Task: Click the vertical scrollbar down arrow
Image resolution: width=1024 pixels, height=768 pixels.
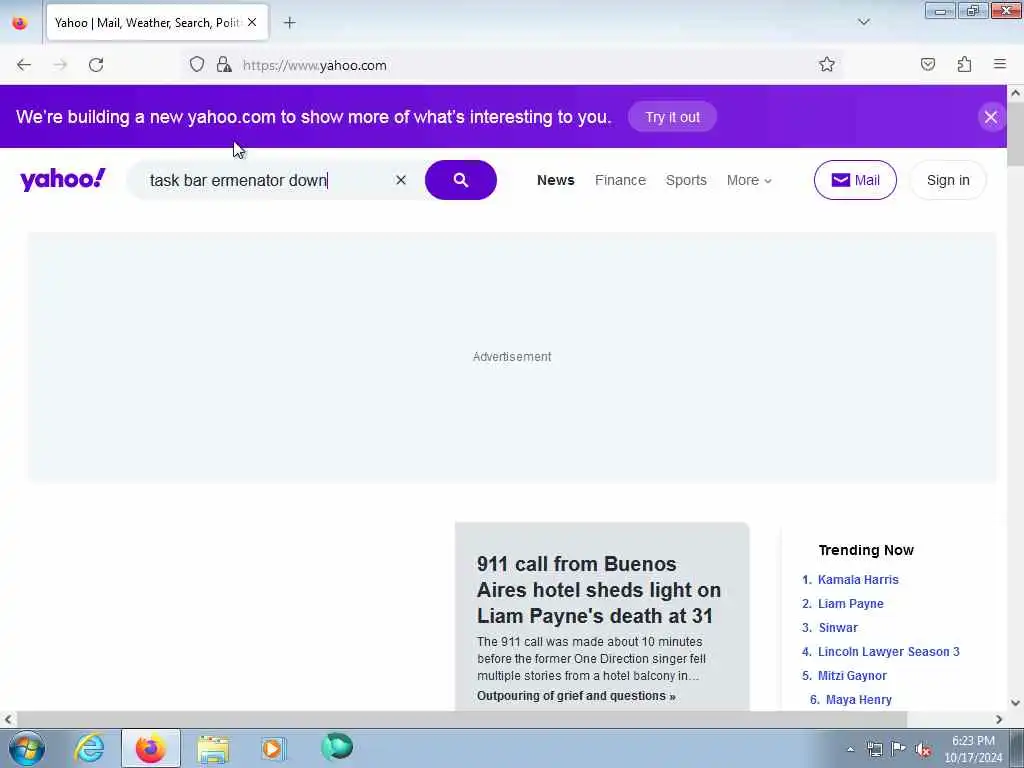Action: pos(1015,703)
